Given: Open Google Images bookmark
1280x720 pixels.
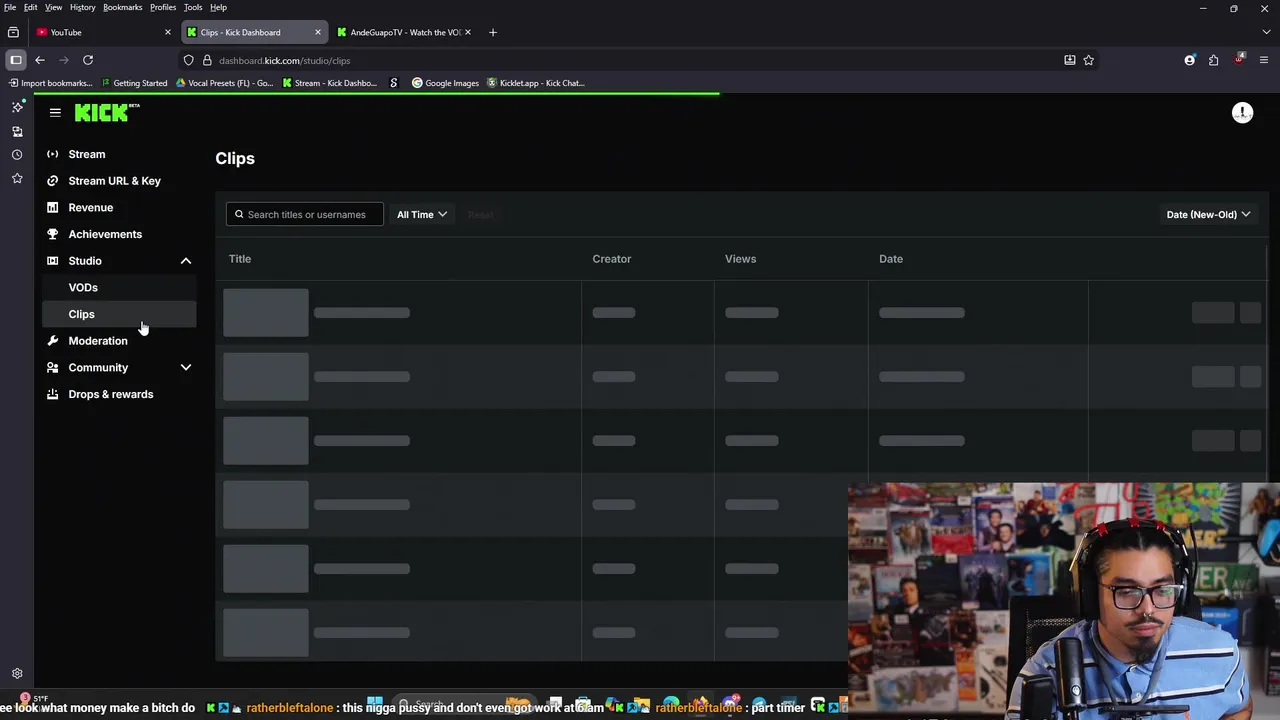Looking at the screenshot, I should coord(446,83).
